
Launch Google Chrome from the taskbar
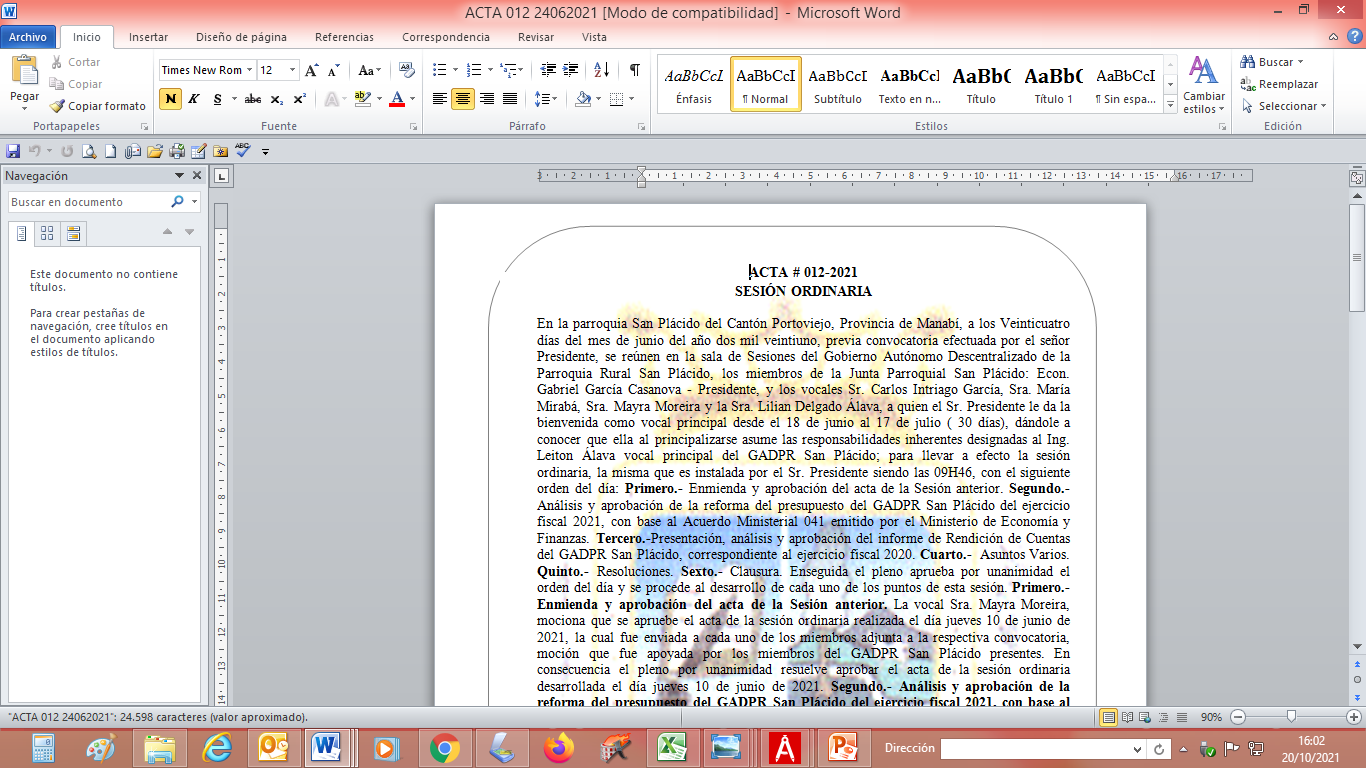click(445, 747)
